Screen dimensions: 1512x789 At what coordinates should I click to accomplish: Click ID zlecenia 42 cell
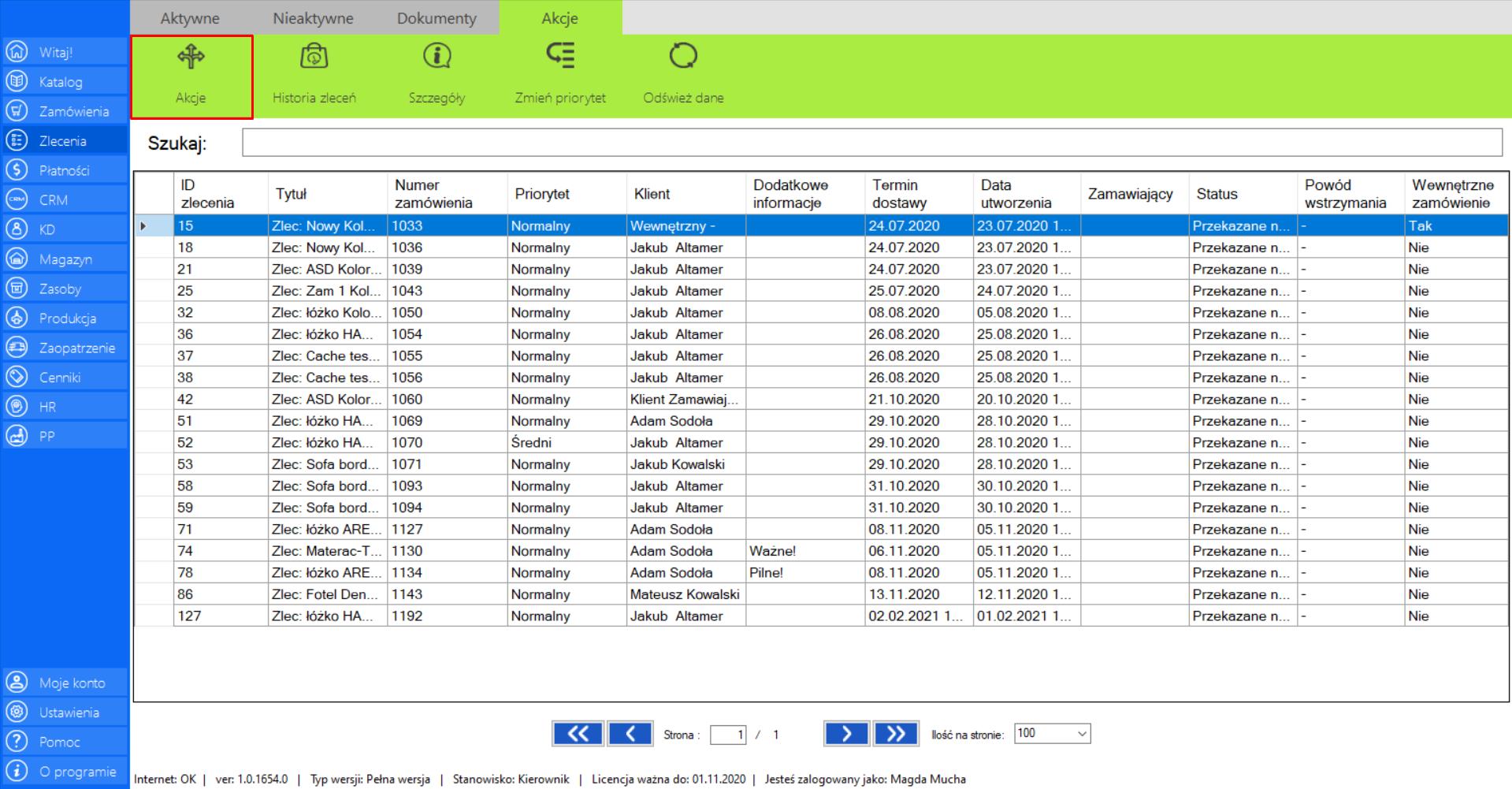pyautogui.click(x=221, y=400)
